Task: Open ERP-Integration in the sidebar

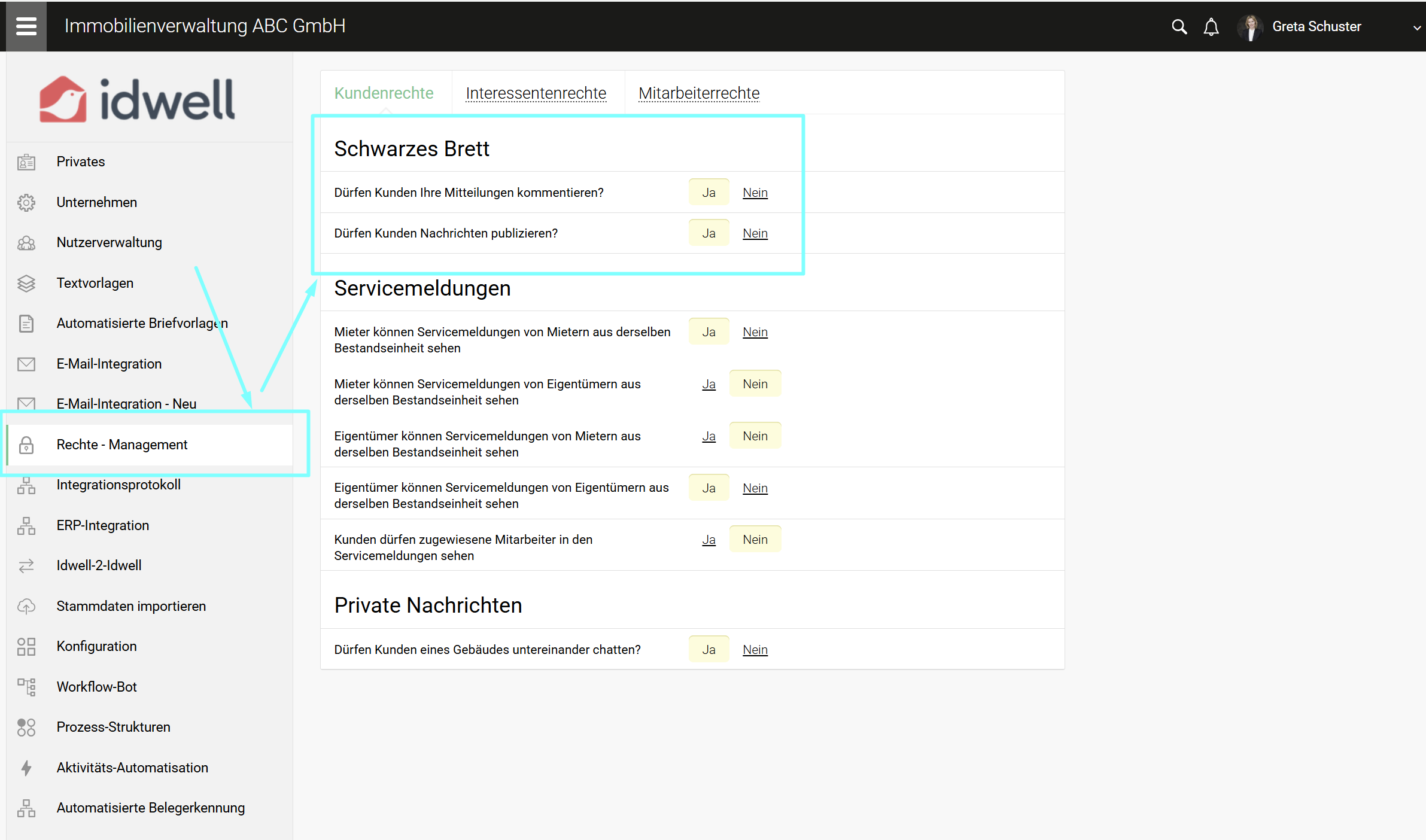Action: (x=102, y=525)
